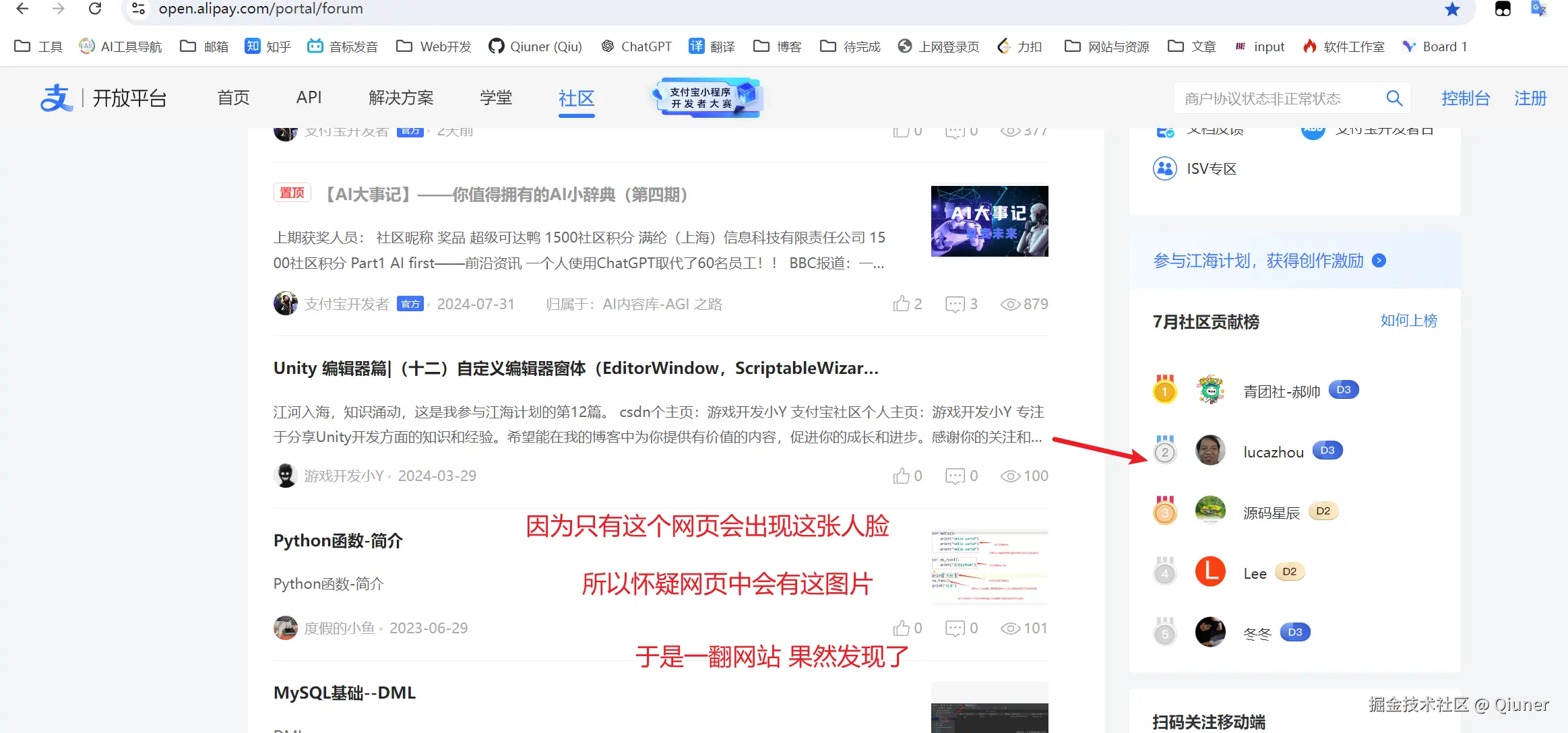Click the 控制台 link
The width and height of the screenshot is (1568, 733).
[1465, 98]
